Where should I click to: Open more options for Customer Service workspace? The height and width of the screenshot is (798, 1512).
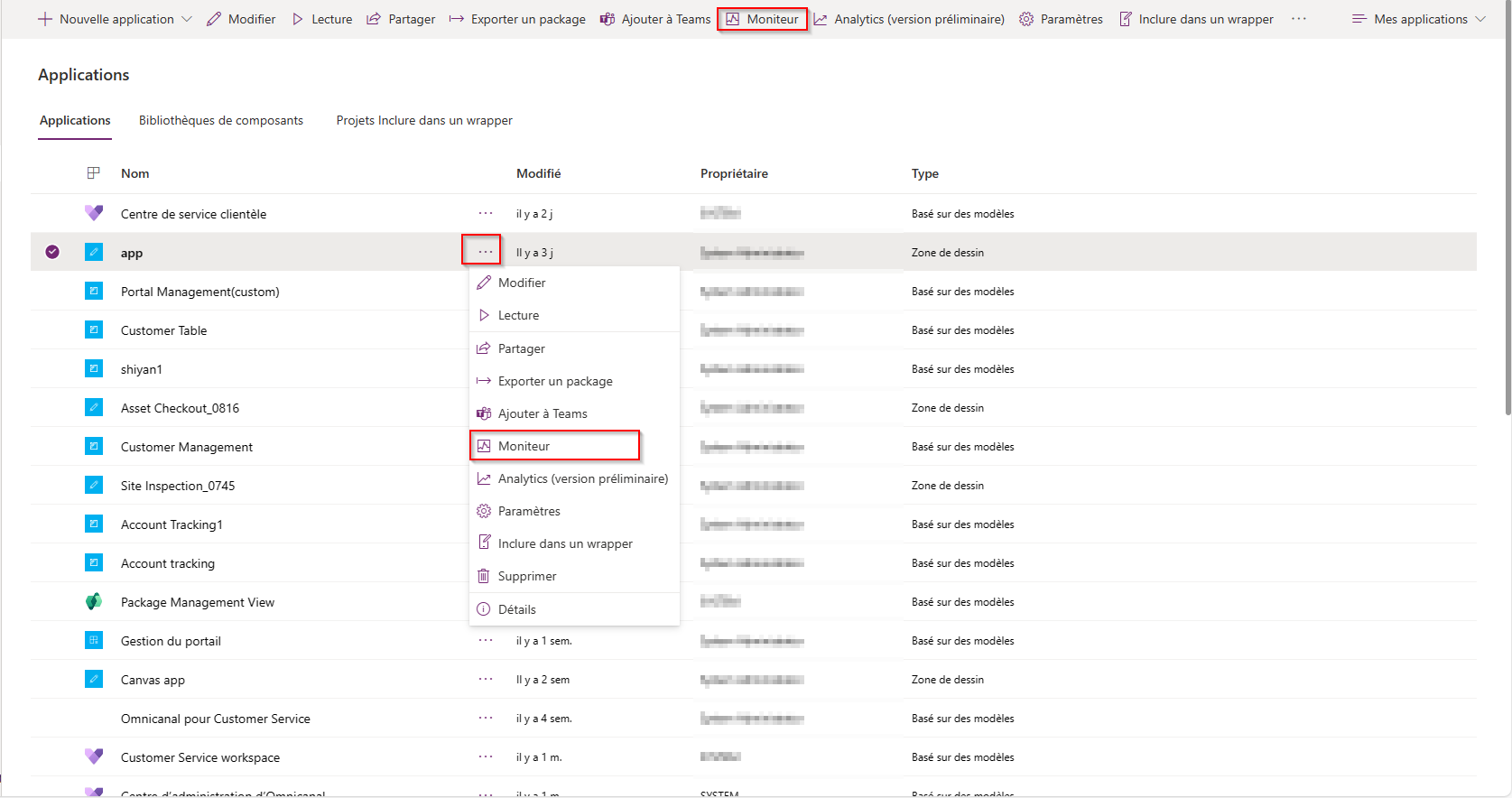486,756
